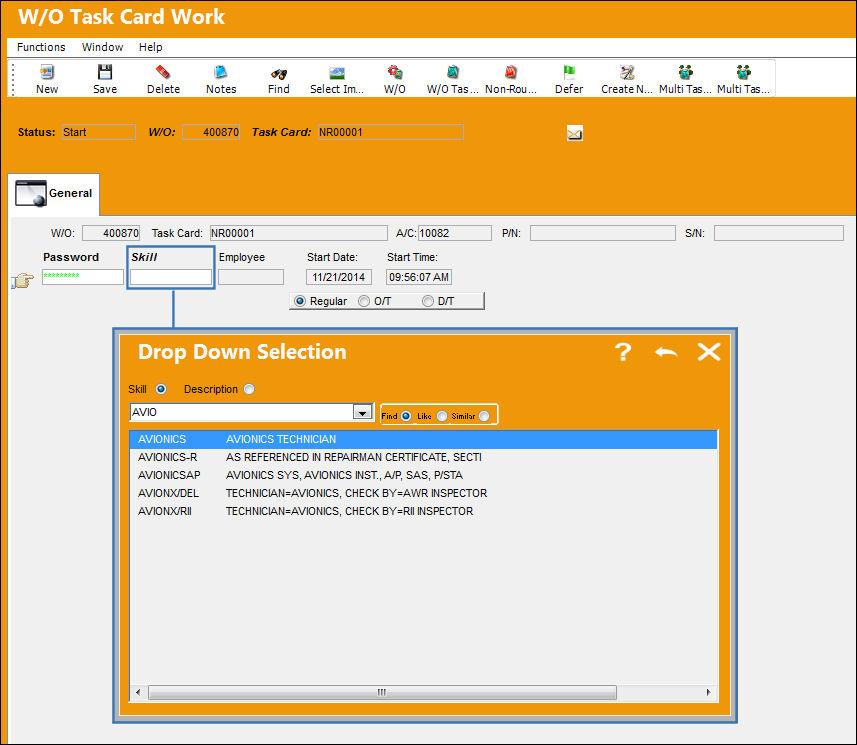
Task: Expand the AVIO search combo box arrow
Action: pos(362,412)
